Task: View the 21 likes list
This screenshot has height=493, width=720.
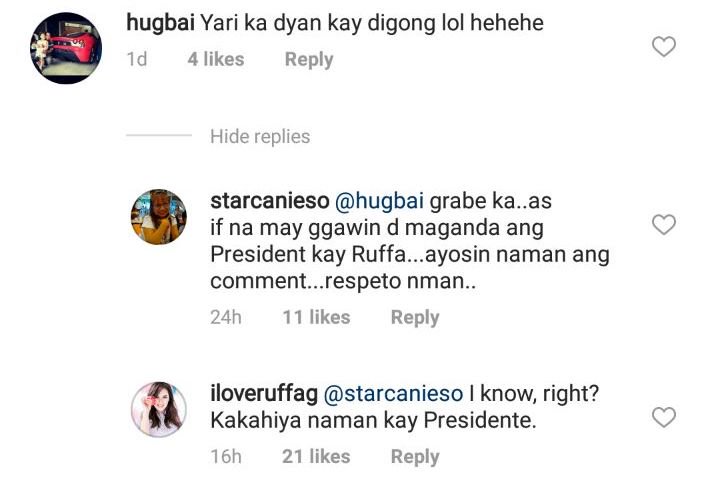Action: point(316,456)
